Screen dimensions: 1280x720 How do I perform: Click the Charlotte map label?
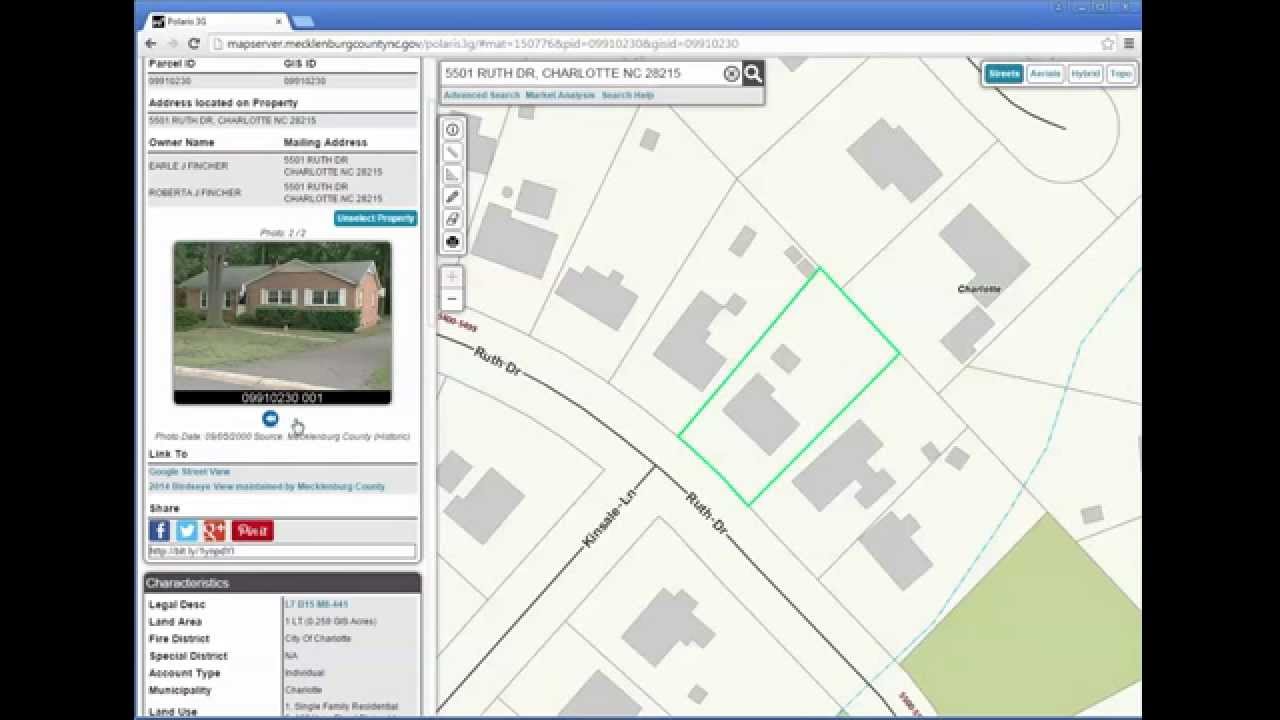979,289
